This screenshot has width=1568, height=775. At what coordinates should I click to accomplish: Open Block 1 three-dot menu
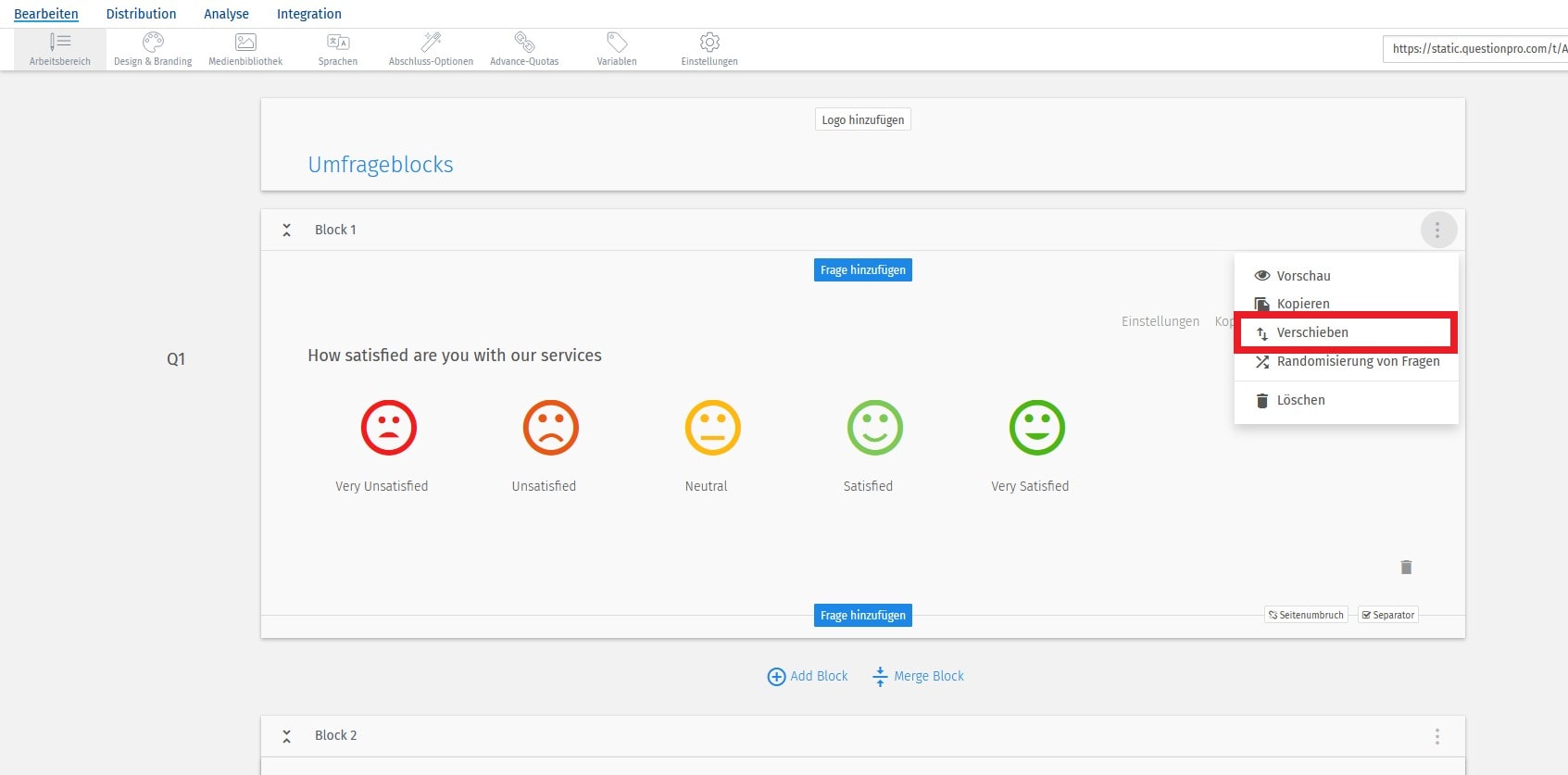point(1437,230)
